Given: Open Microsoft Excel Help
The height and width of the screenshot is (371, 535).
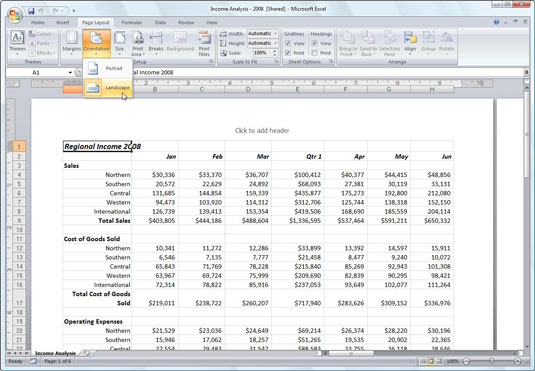Looking at the screenshot, I should 496,22.
